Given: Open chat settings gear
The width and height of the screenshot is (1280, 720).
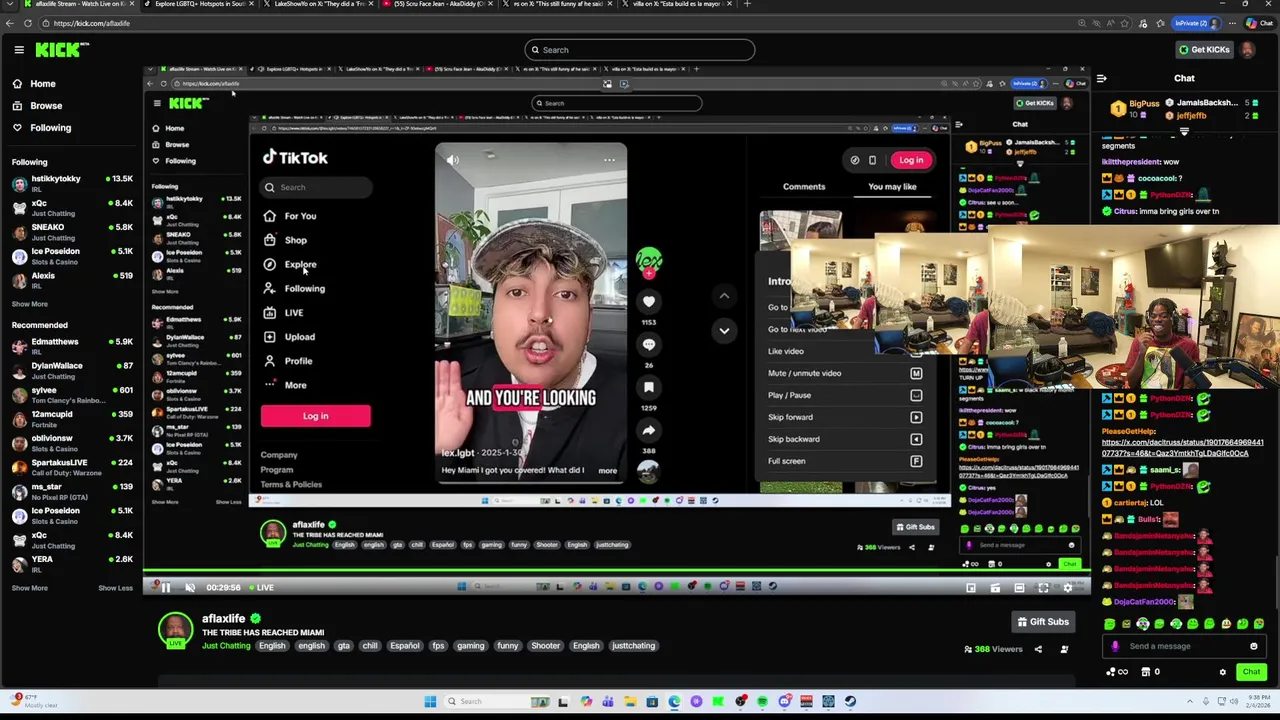Looking at the screenshot, I should coord(1222,672).
